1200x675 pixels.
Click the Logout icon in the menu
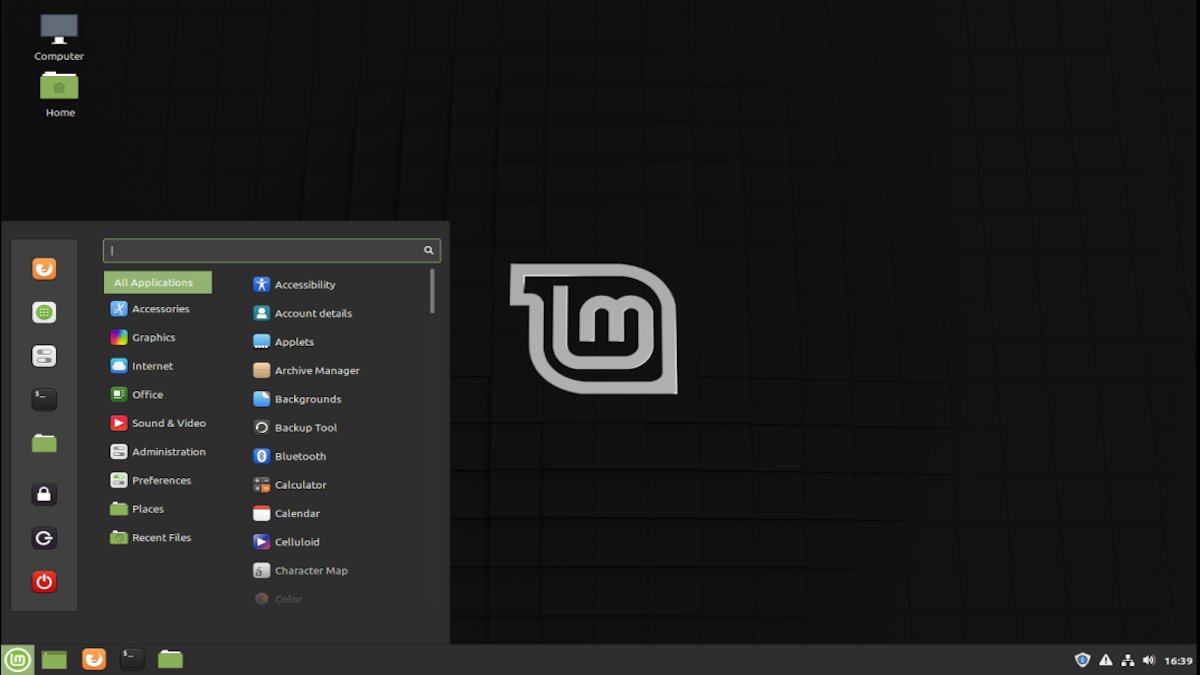pyautogui.click(x=44, y=538)
